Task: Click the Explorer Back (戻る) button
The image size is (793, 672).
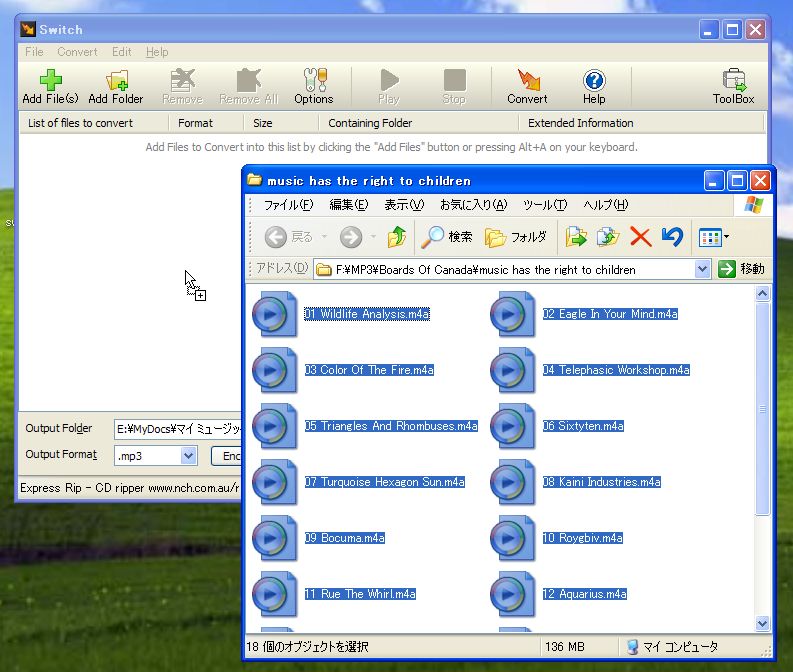Action: [x=288, y=237]
